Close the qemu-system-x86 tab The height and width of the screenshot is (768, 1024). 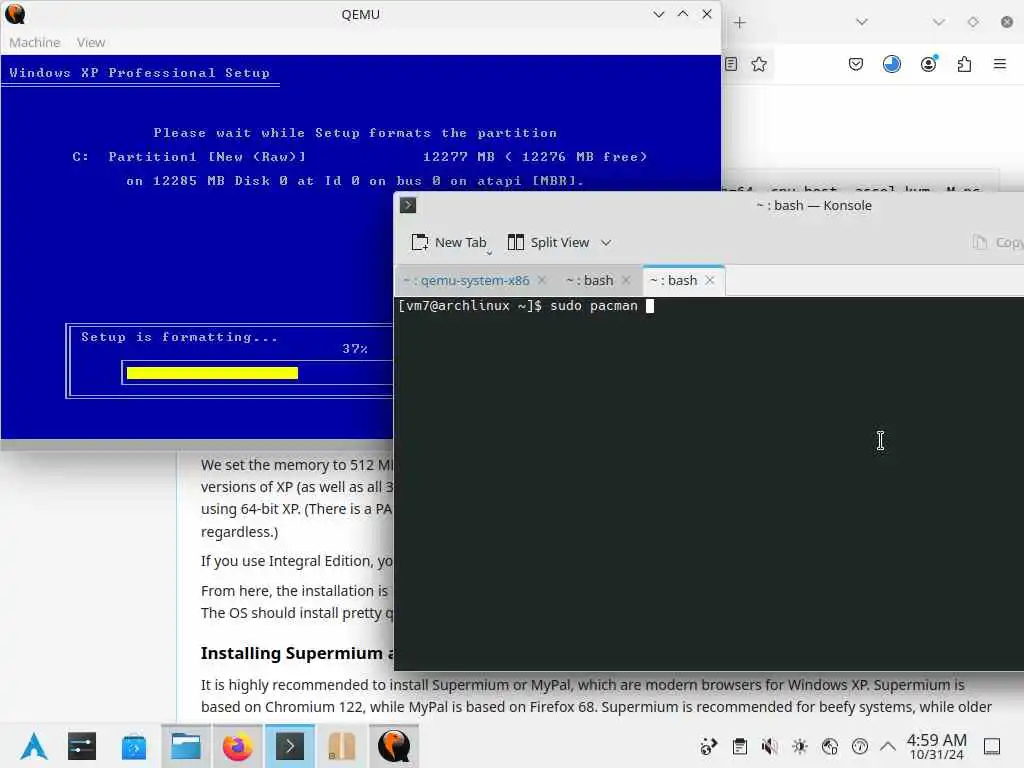tap(542, 280)
